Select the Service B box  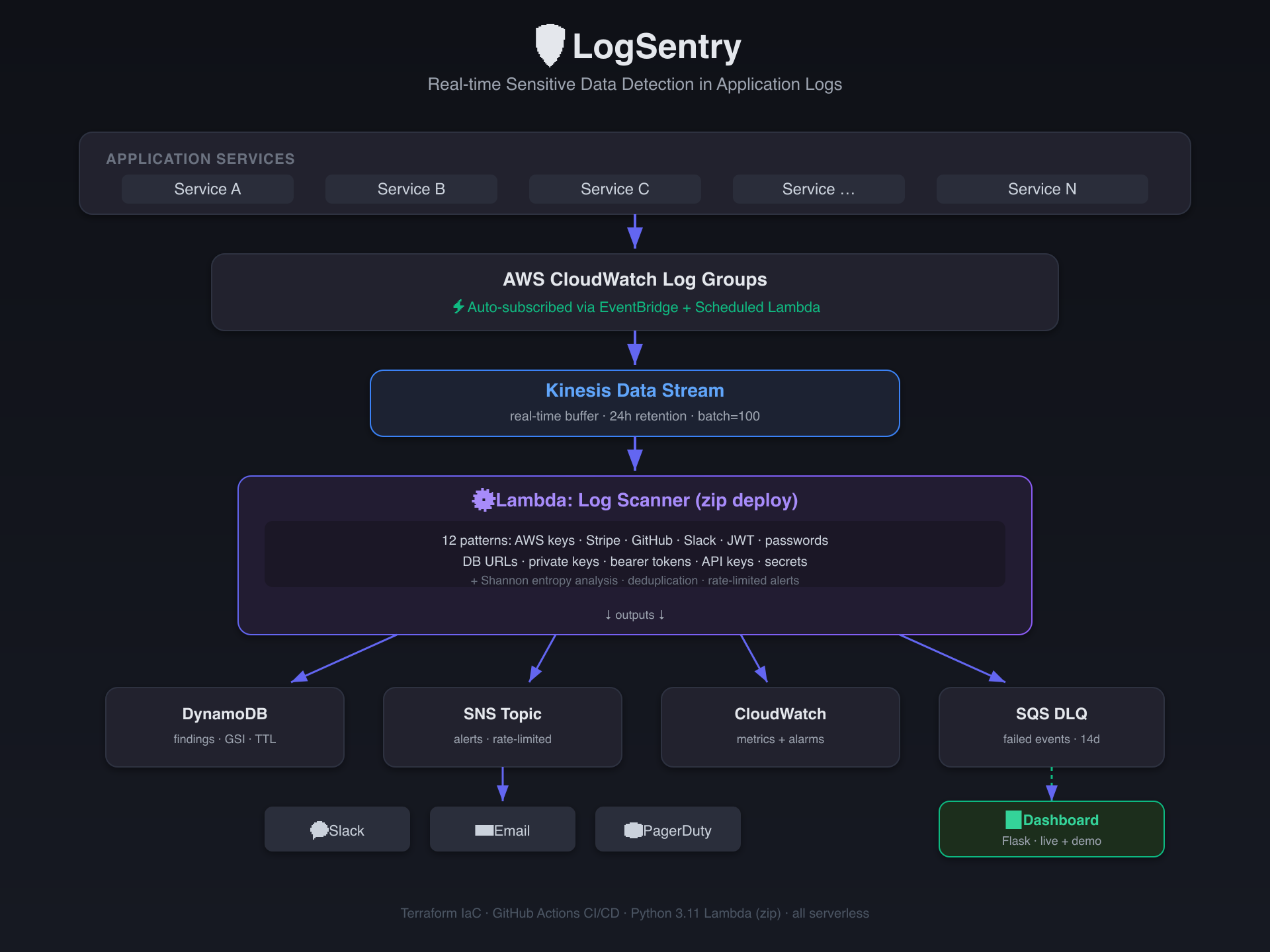[x=411, y=189]
